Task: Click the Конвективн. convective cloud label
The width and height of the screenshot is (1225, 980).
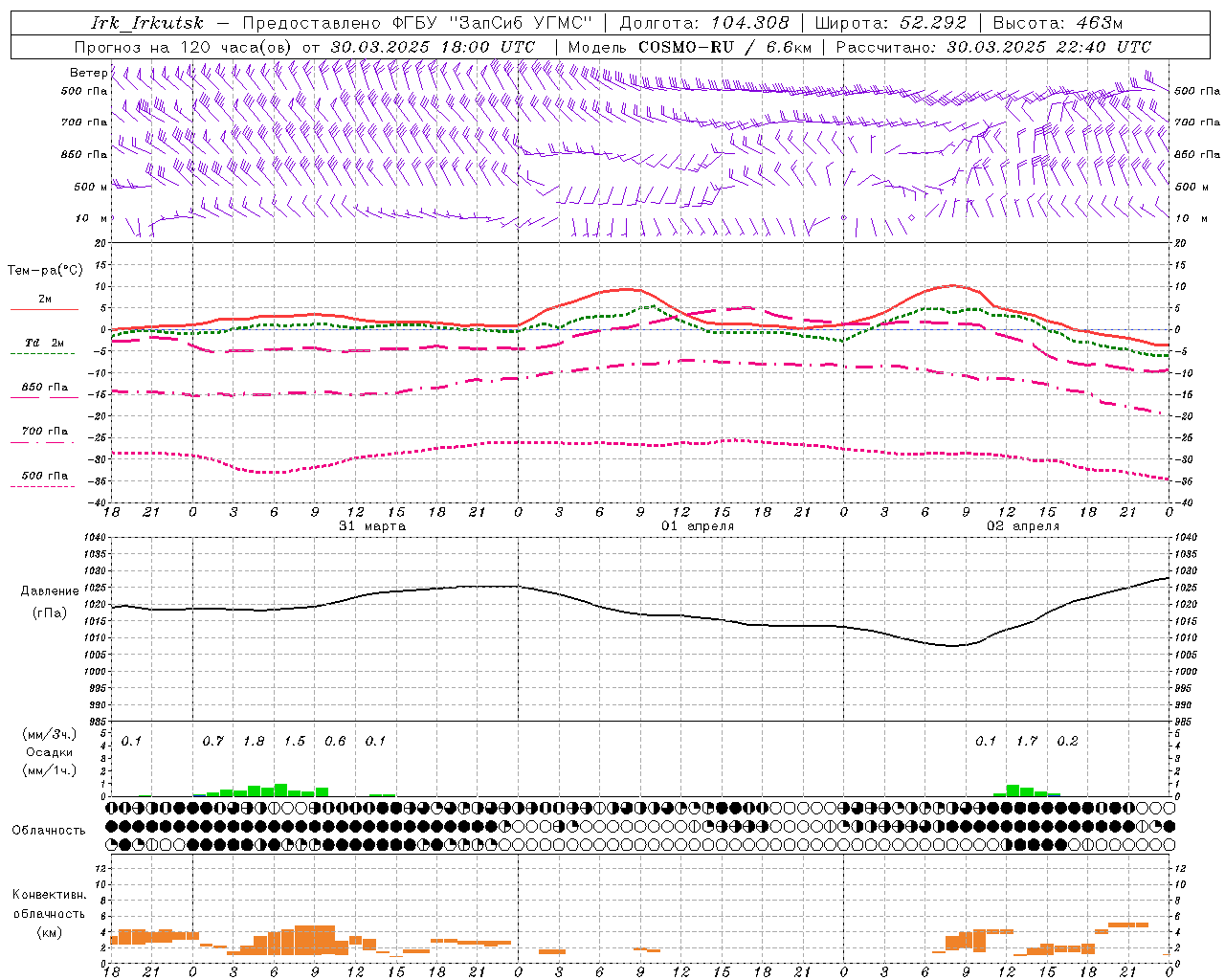Action: coord(50,895)
